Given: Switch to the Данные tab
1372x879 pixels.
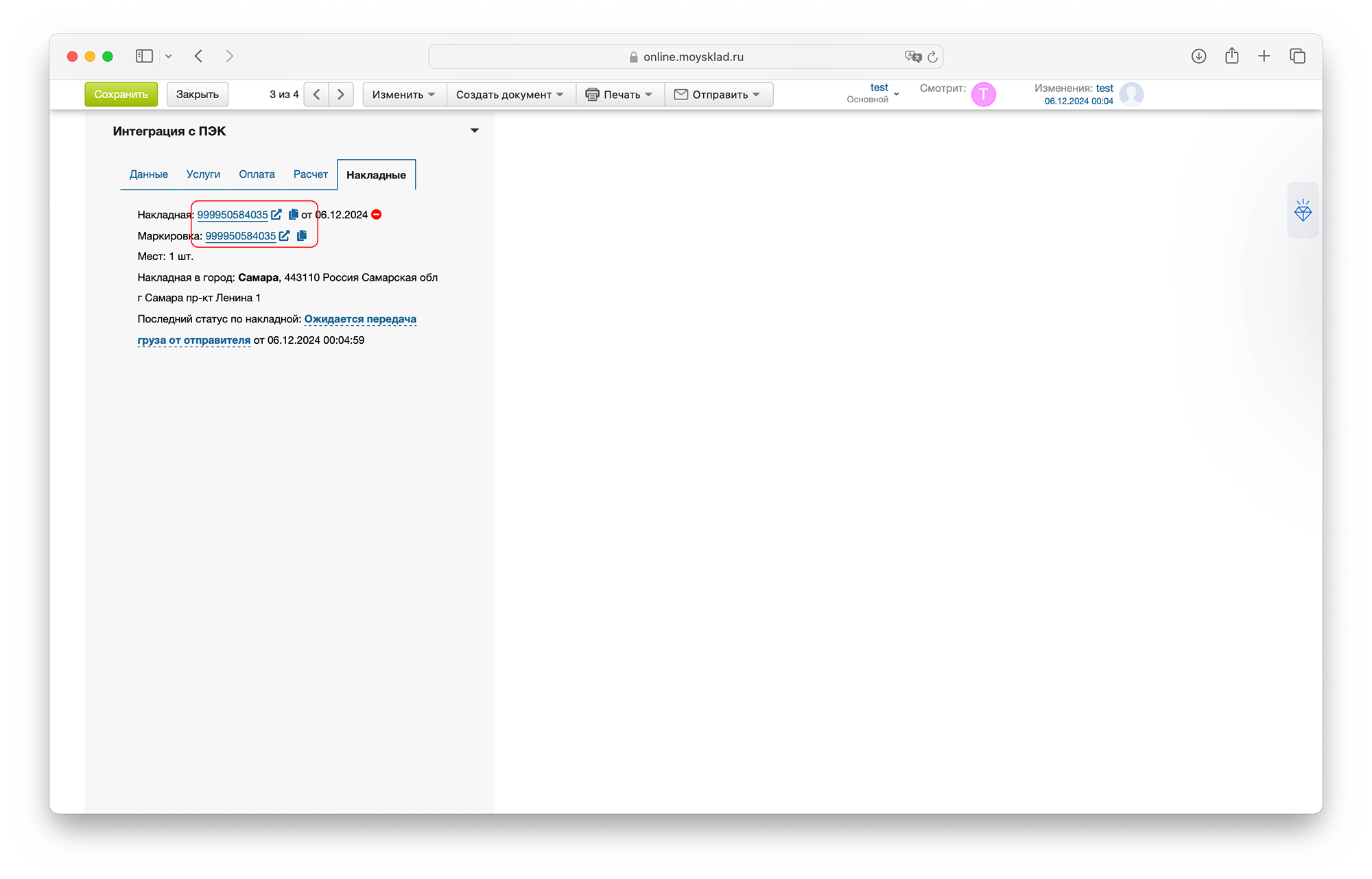Looking at the screenshot, I should (148, 174).
